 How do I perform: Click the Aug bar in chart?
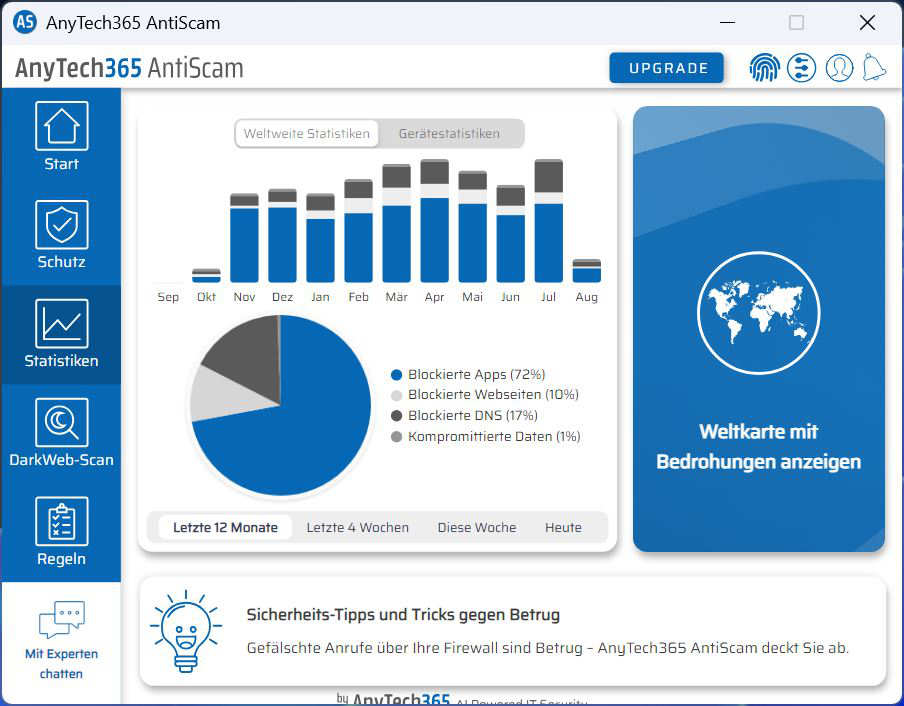[587, 271]
